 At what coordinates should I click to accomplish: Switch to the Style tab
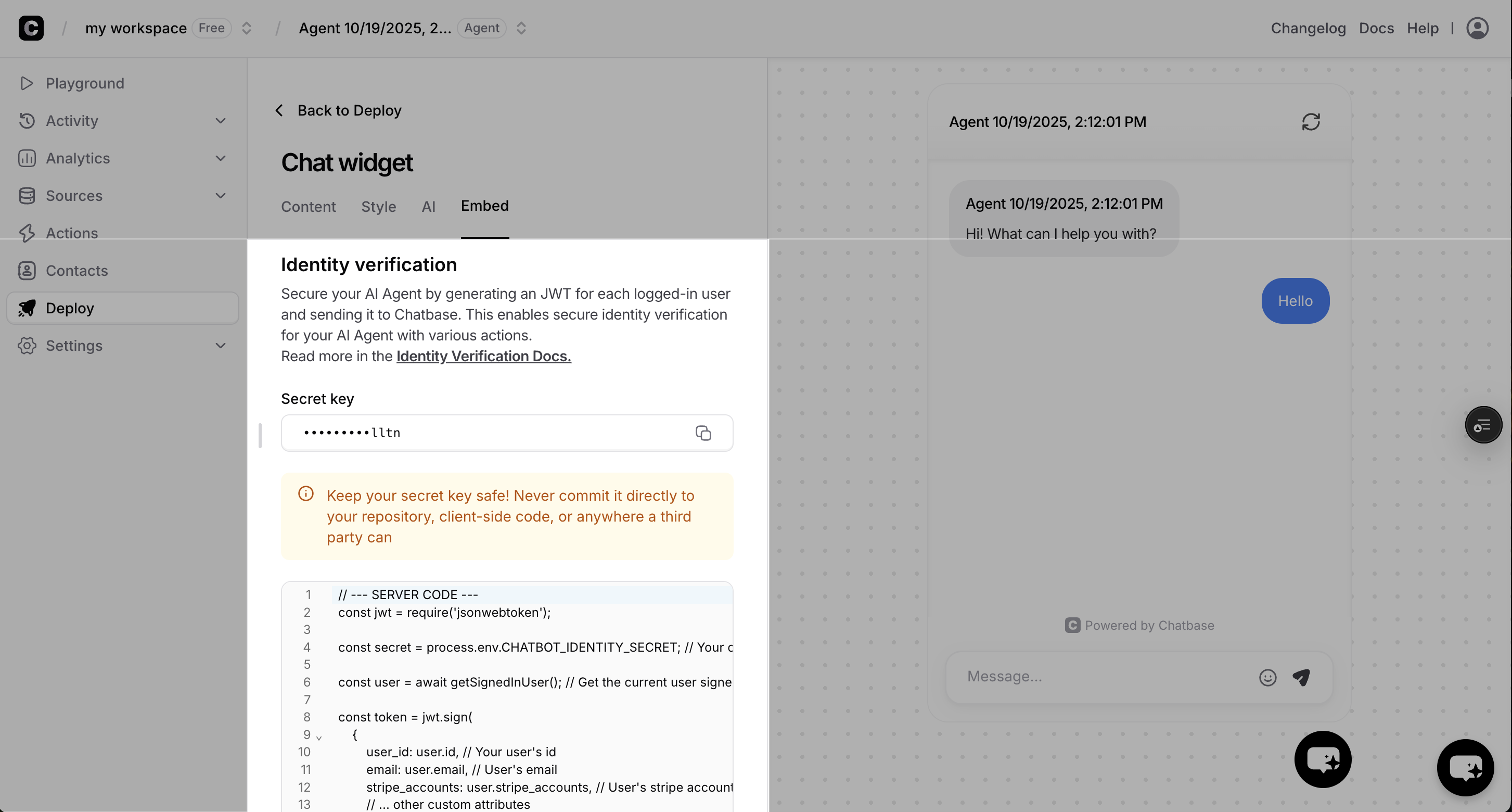point(379,207)
